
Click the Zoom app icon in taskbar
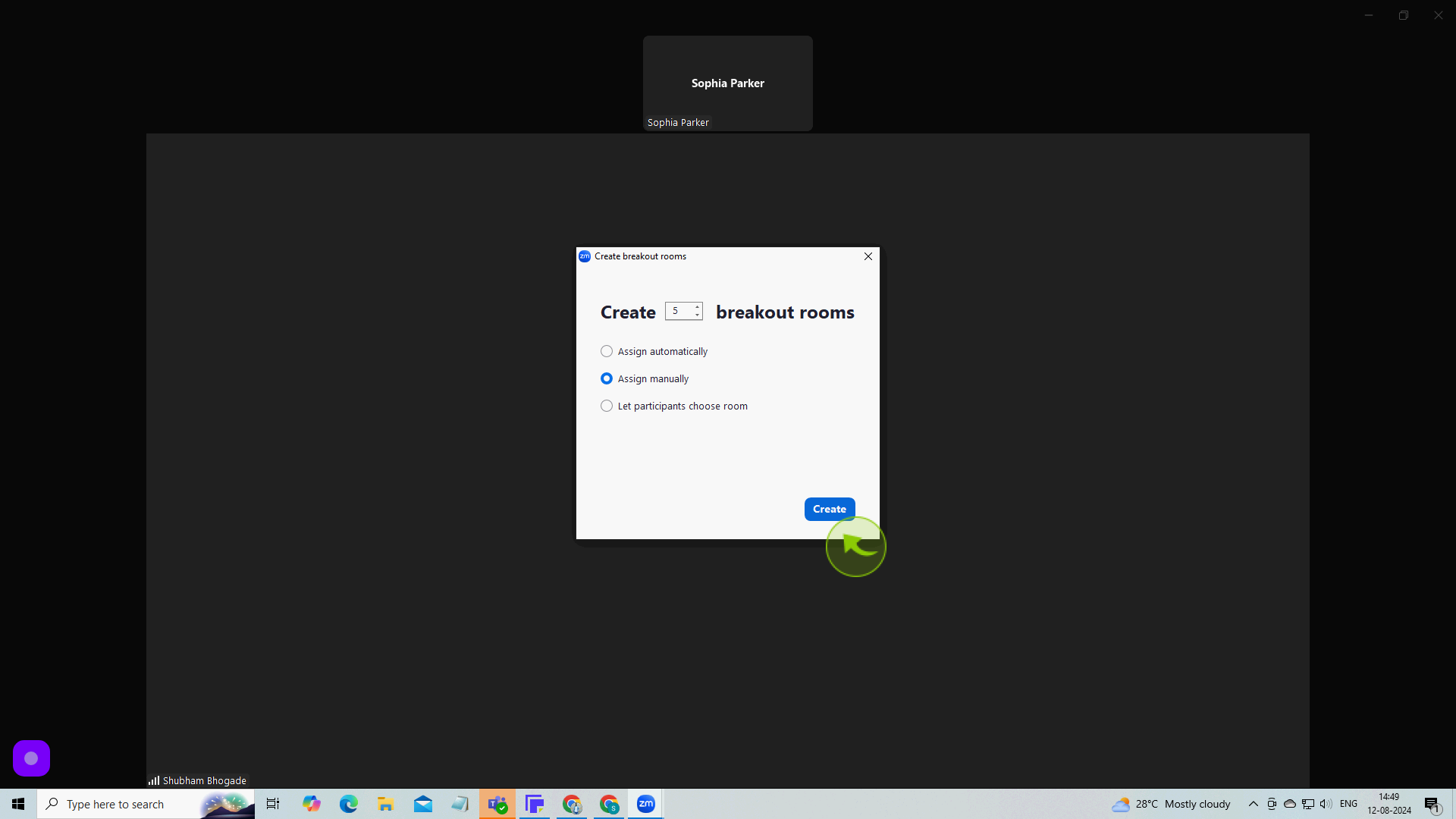(x=646, y=804)
